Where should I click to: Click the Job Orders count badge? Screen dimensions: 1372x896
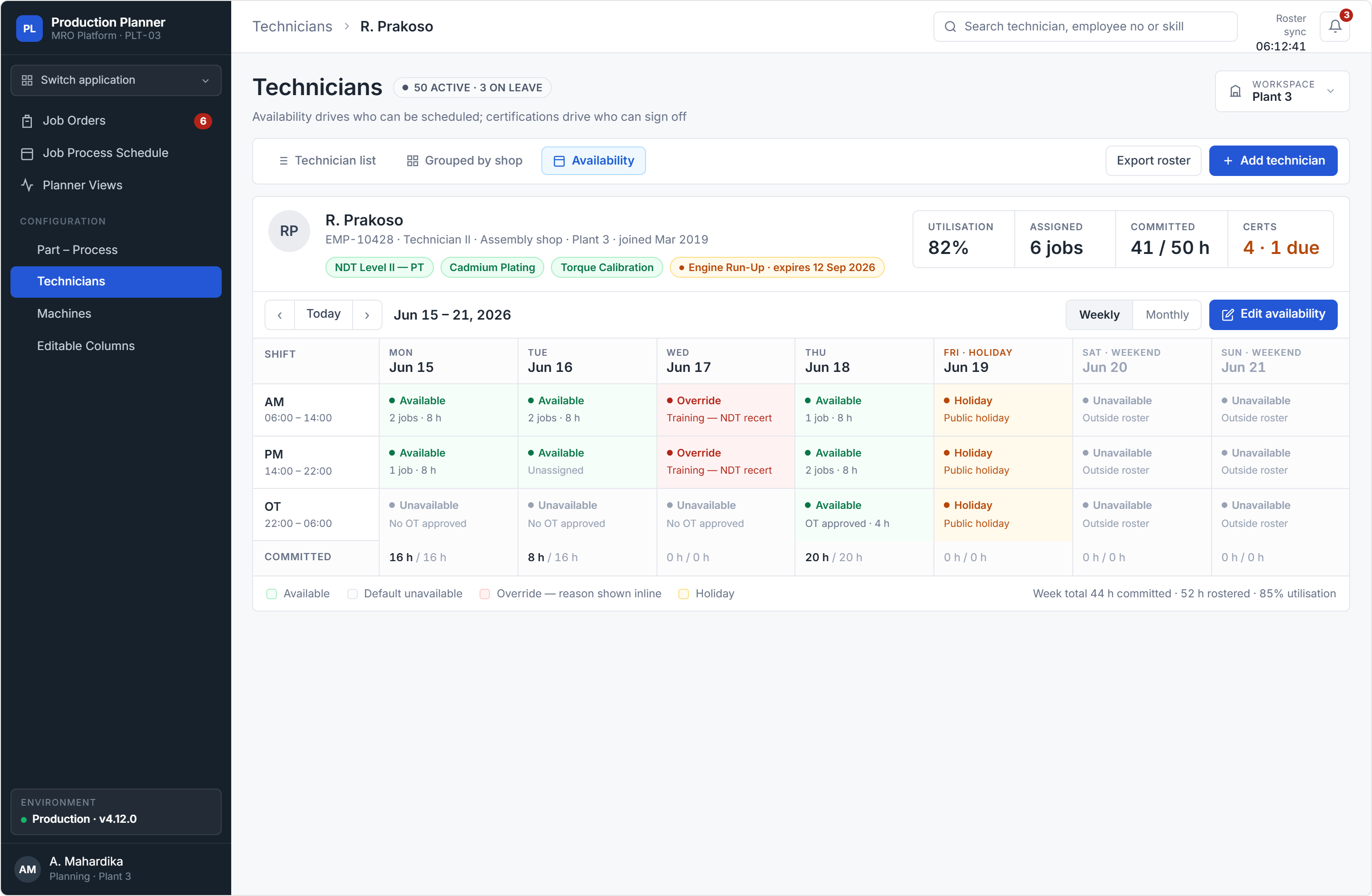203,121
